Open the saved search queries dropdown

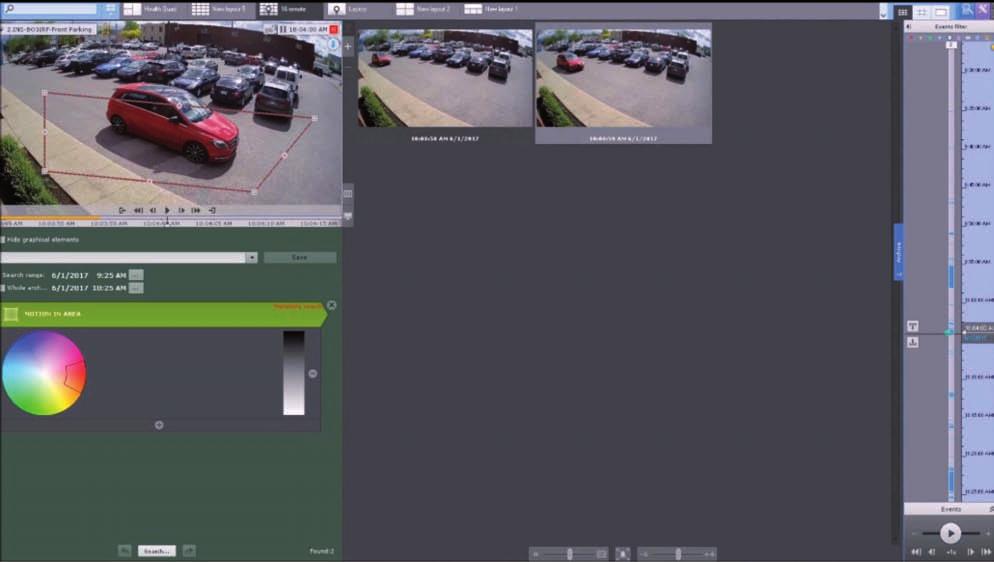pyautogui.click(x=252, y=258)
